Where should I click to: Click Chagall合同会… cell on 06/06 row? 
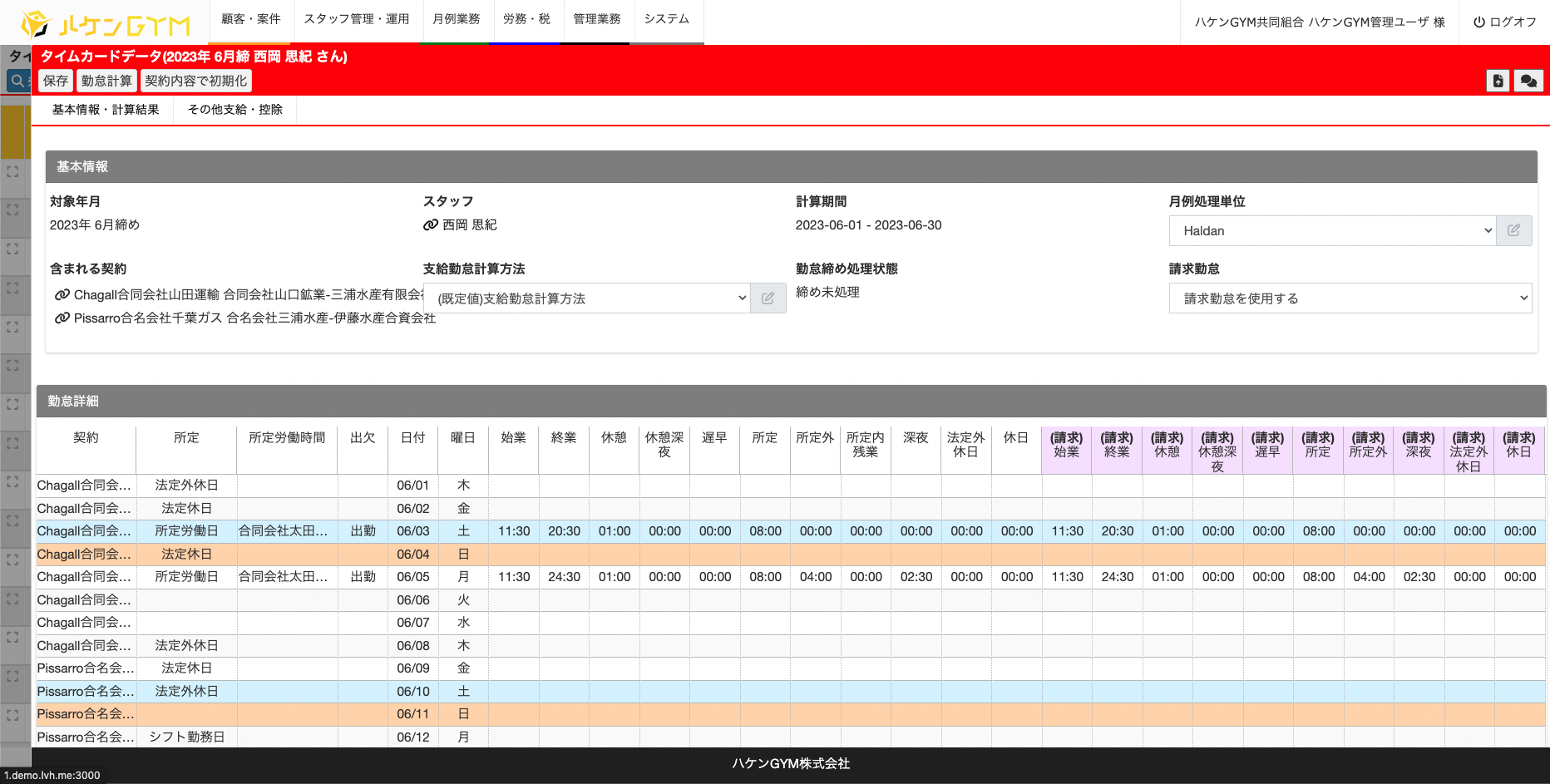tap(86, 600)
